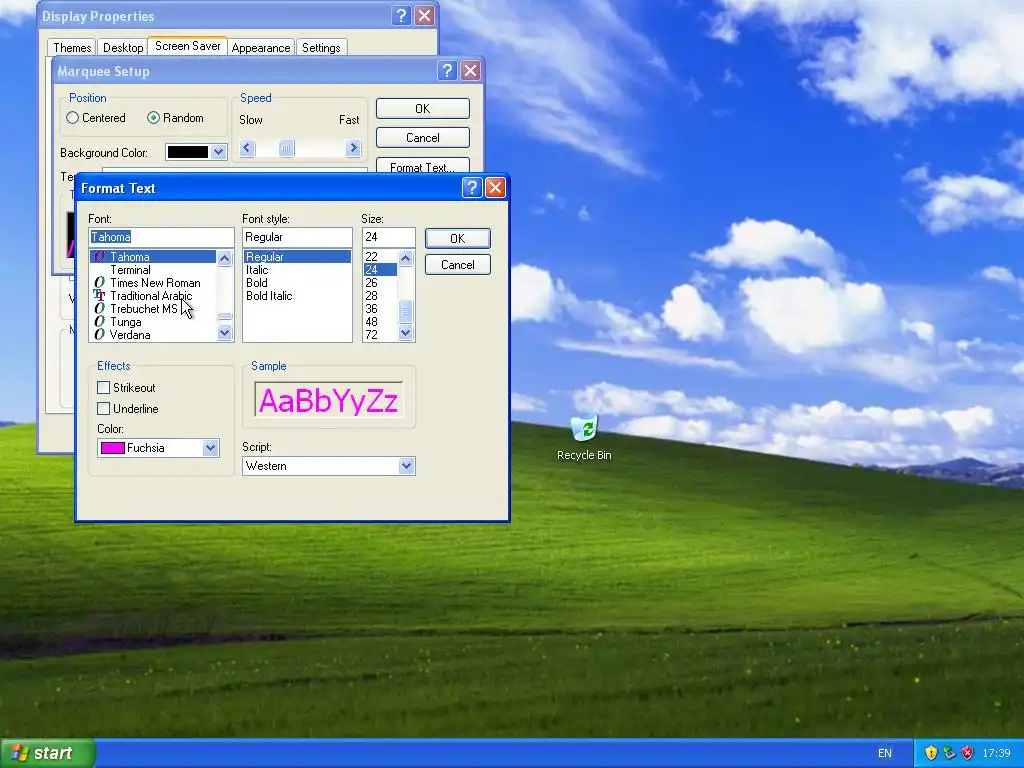1024x768 pixels.
Task: Click the Font name input field
Action: [161, 237]
